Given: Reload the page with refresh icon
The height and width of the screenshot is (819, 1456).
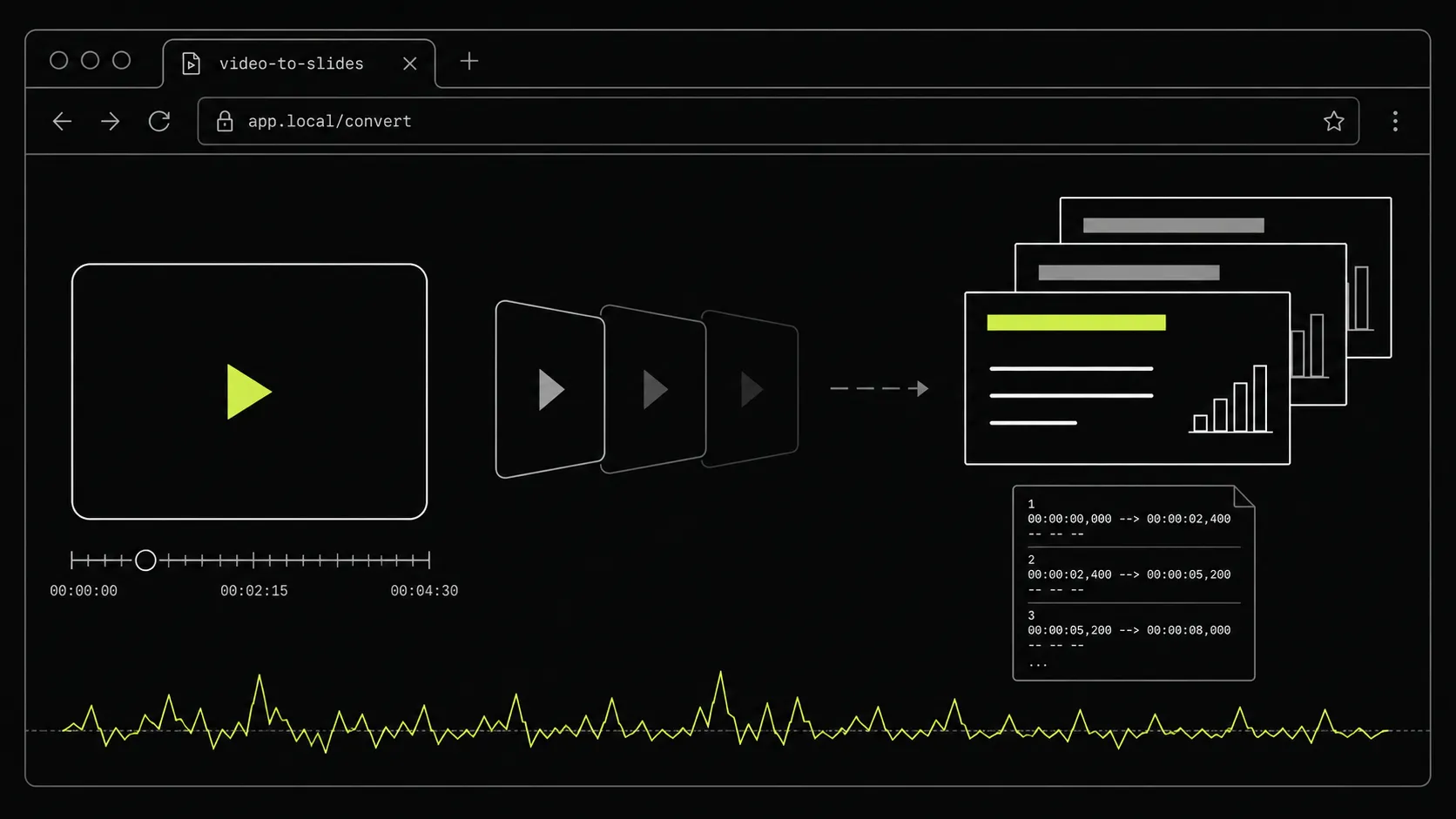Looking at the screenshot, I should coord(159,121).
